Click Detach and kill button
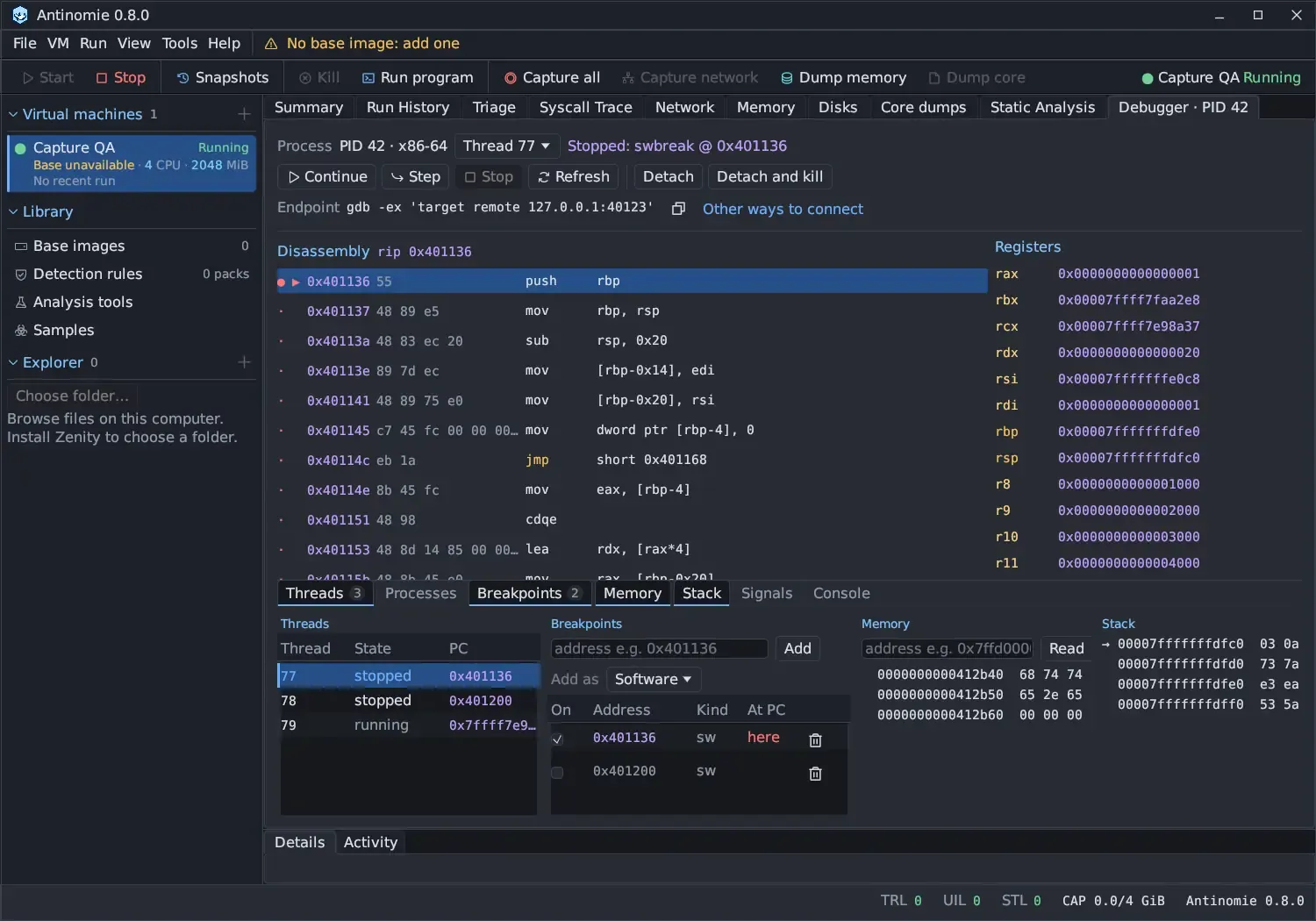 (769, 177)
